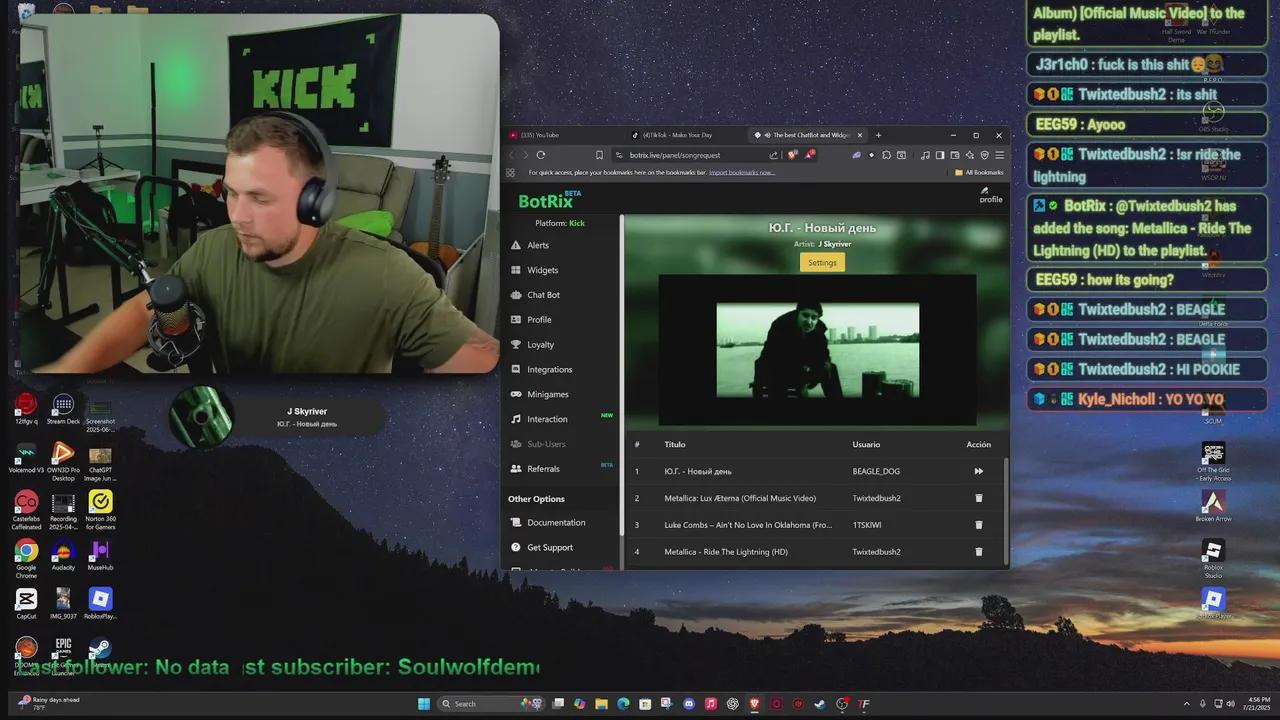Delete the Luke Combs song from the queue
The height and width of the screenshot is (720, 1280).
pyautogui.click(x=978, y=525)
